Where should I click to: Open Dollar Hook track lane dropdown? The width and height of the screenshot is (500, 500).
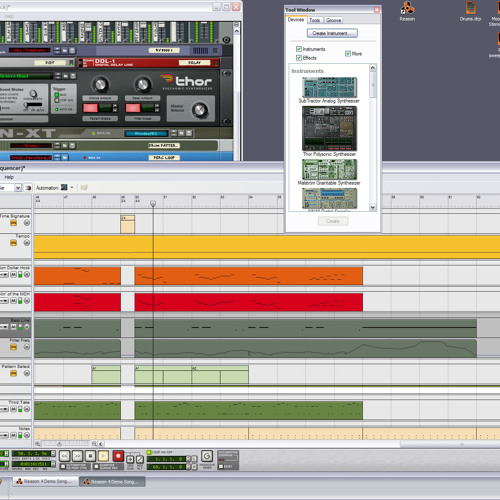4,274
